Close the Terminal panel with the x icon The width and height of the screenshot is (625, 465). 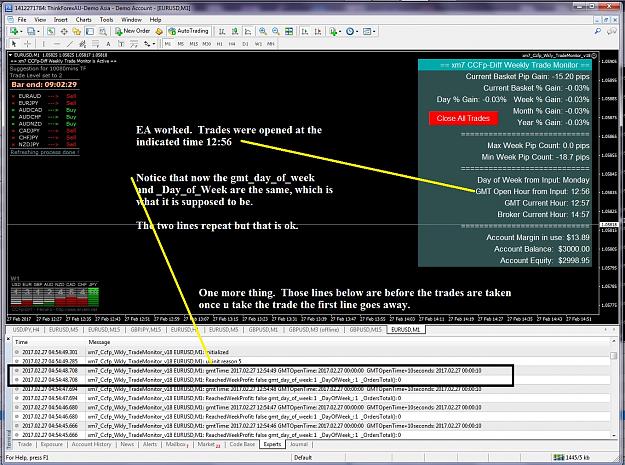pos(8,338)
